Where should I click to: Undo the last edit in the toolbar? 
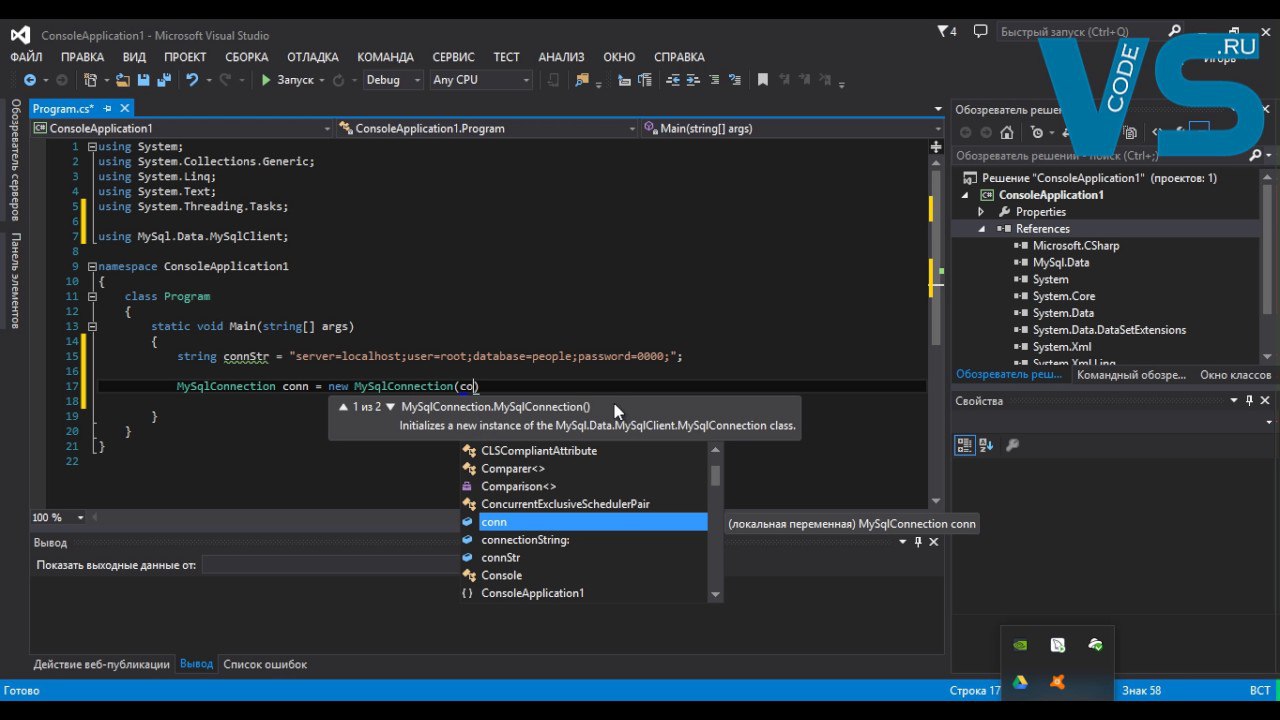(191, 80)
